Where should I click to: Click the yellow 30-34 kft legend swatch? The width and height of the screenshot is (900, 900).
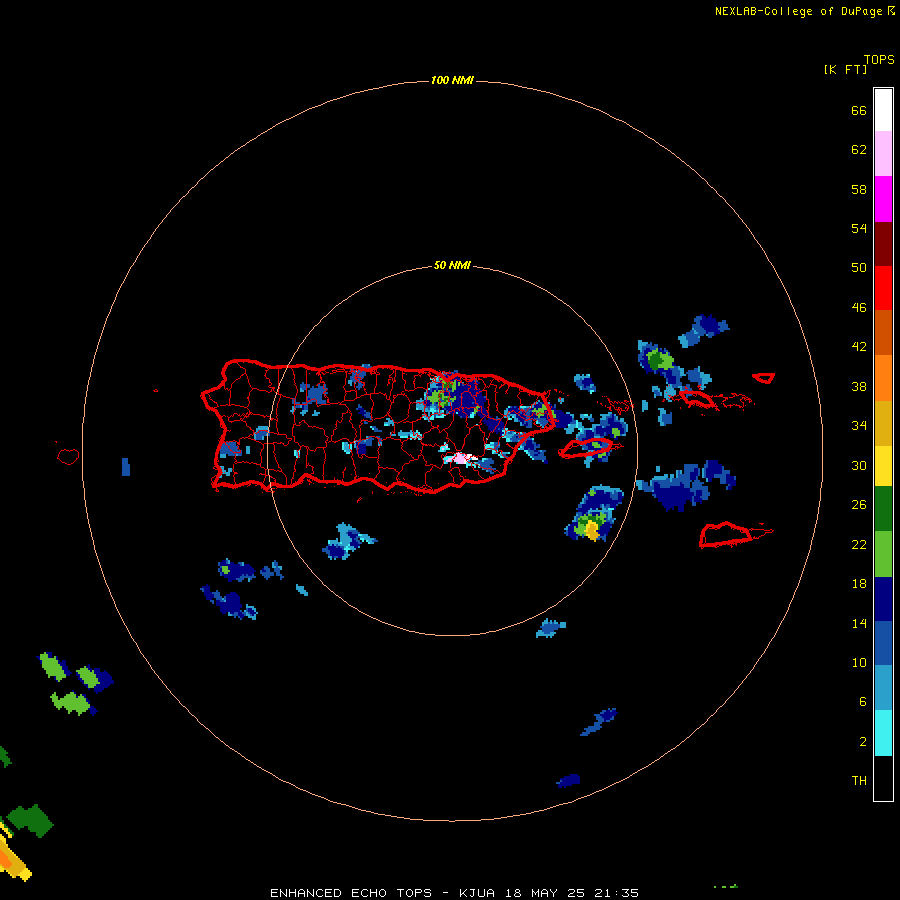coord(883,466)
